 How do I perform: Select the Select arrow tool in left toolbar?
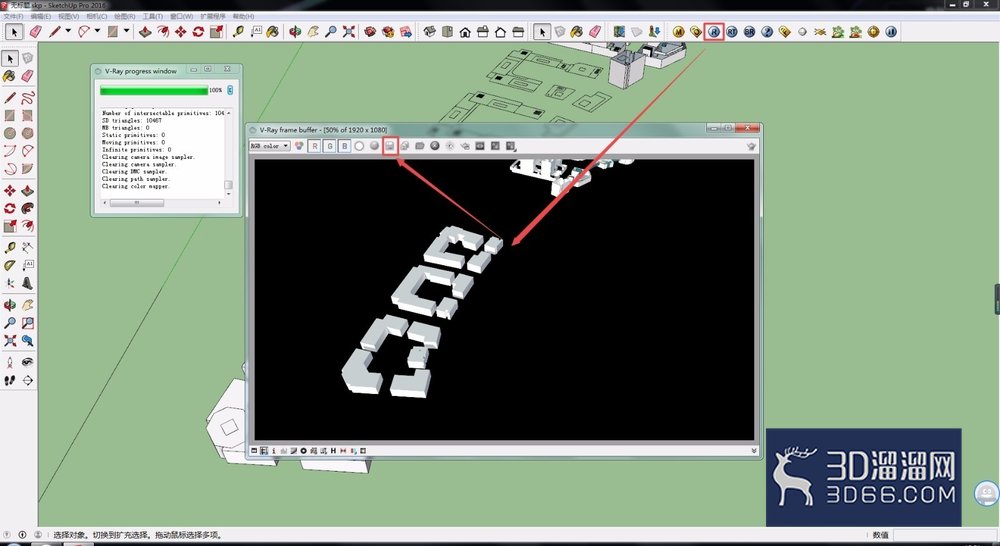coord(10,58)
